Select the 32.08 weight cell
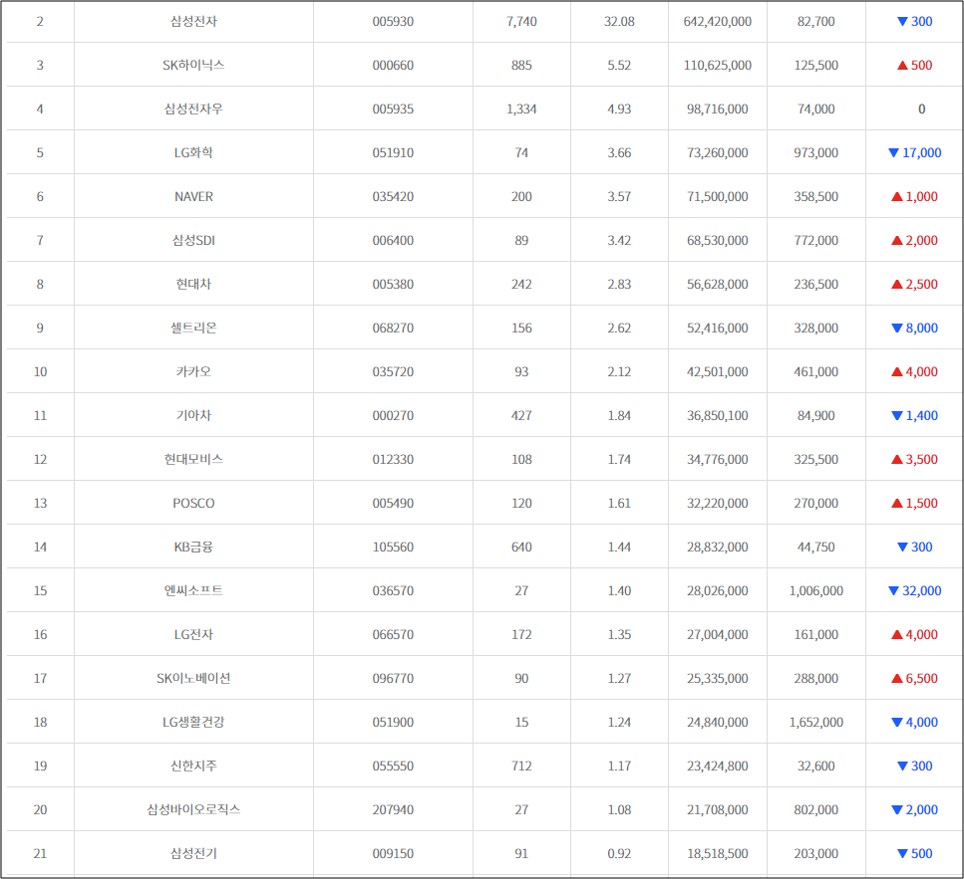The width and height of the screenshot is (964, 879). (x=619, y=22)
